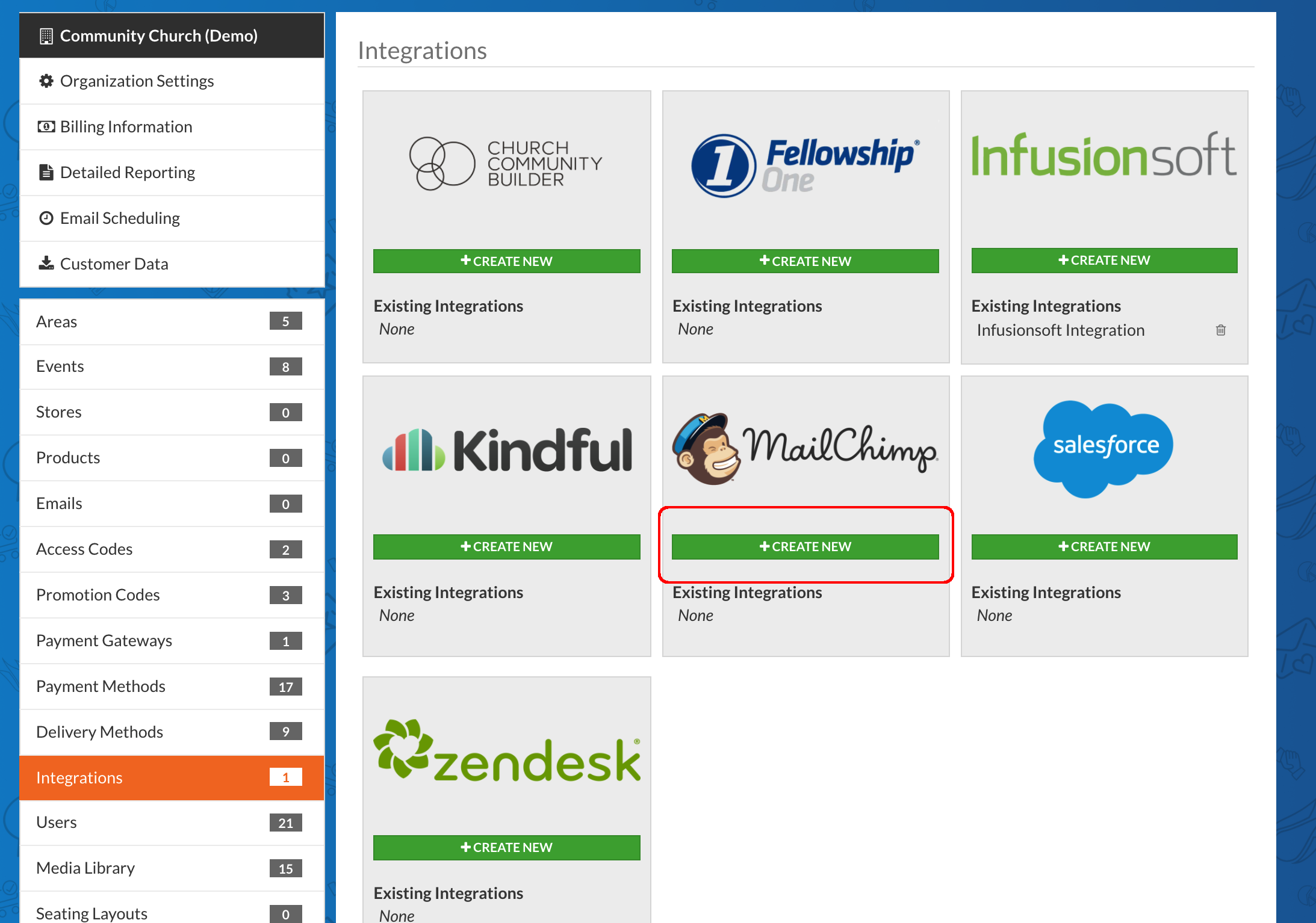This screenshot has width=1316, height=923.
Task: Delete the Infusionsoft Integration via trash icon
Action: 1220,330
